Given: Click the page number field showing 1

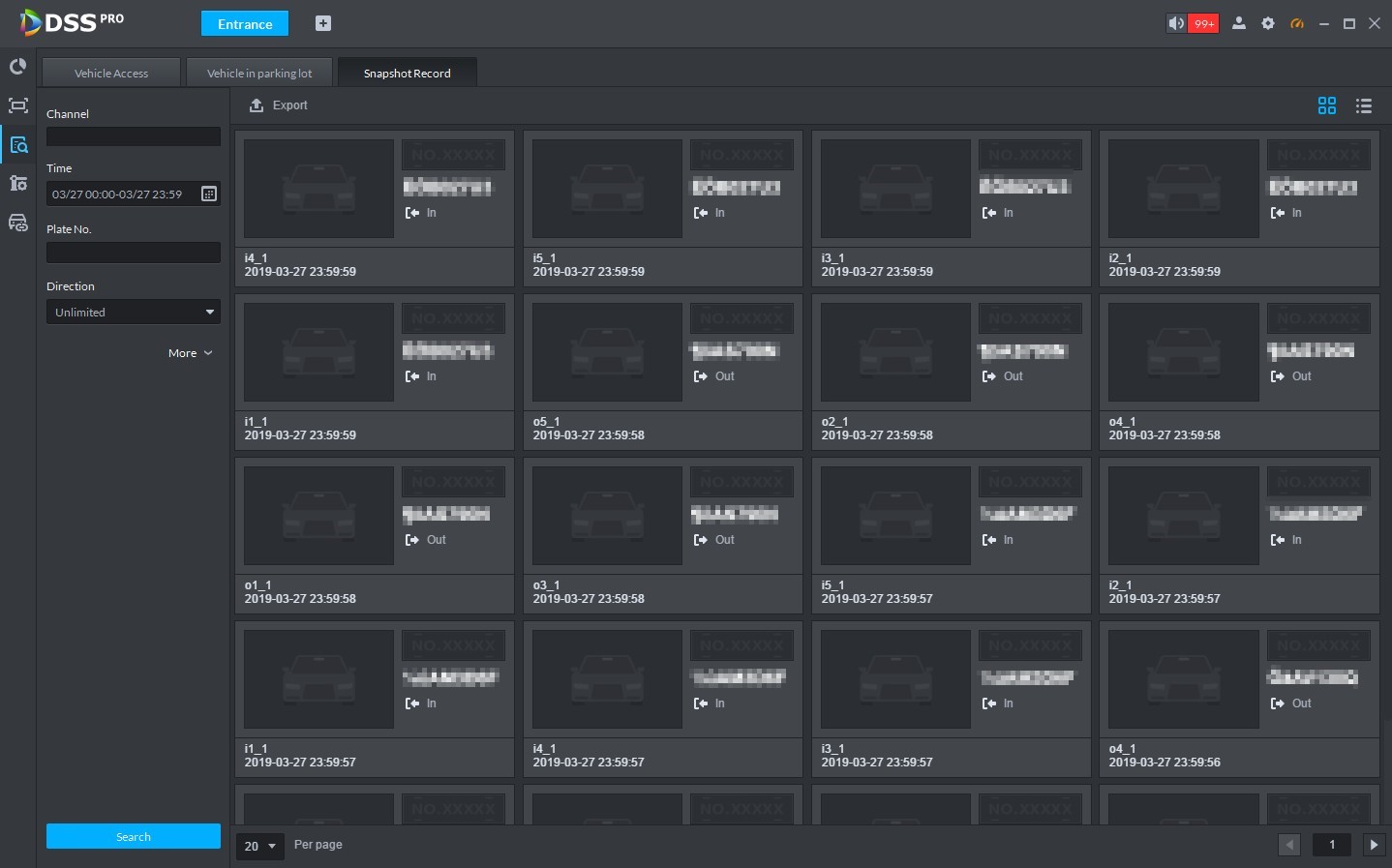Looking at the screenshot, I should click(1332, 845).
